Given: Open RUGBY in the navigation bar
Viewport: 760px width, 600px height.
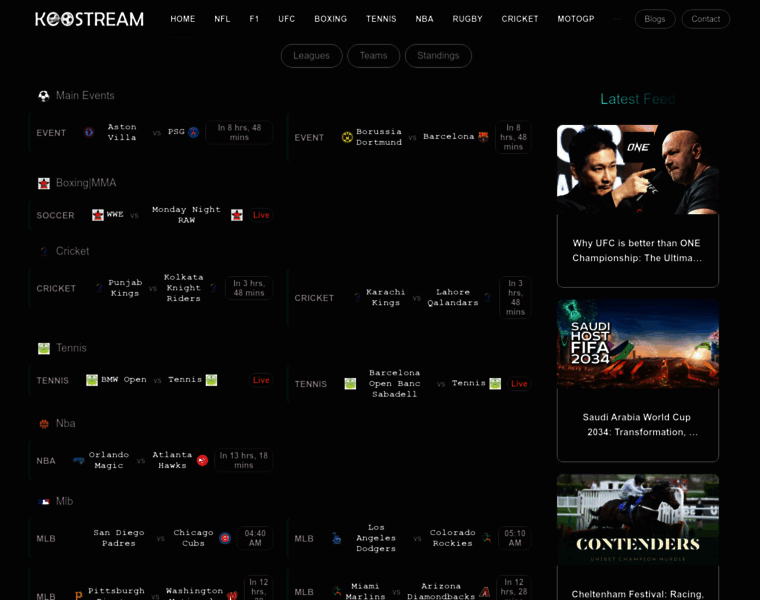Looking at the screenshot, I should point(467,19).
